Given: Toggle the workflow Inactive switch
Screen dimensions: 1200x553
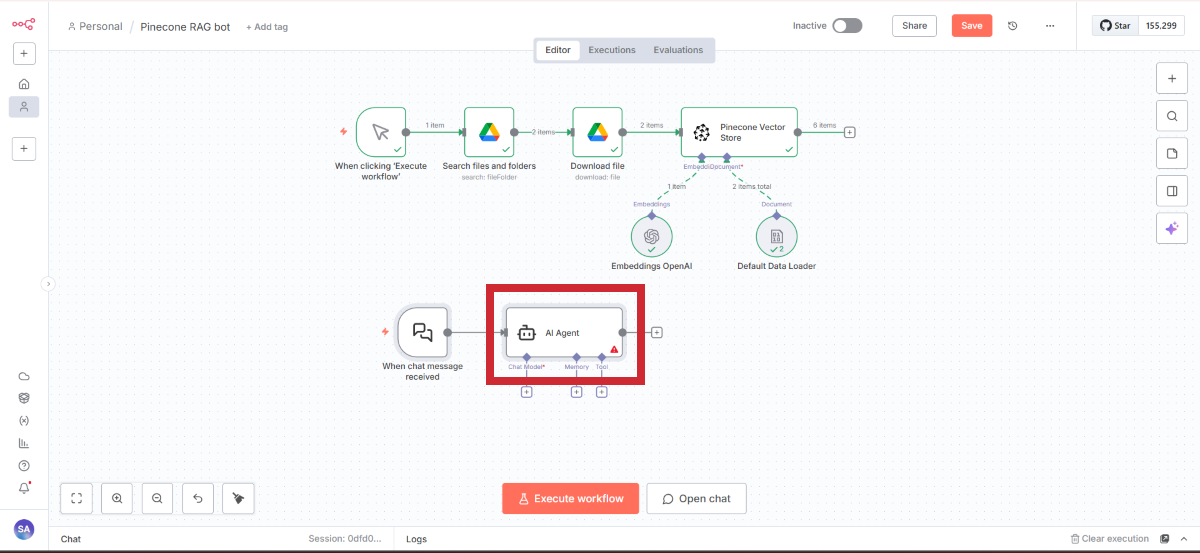Looking at the screenshot, I should coord(847,26).
